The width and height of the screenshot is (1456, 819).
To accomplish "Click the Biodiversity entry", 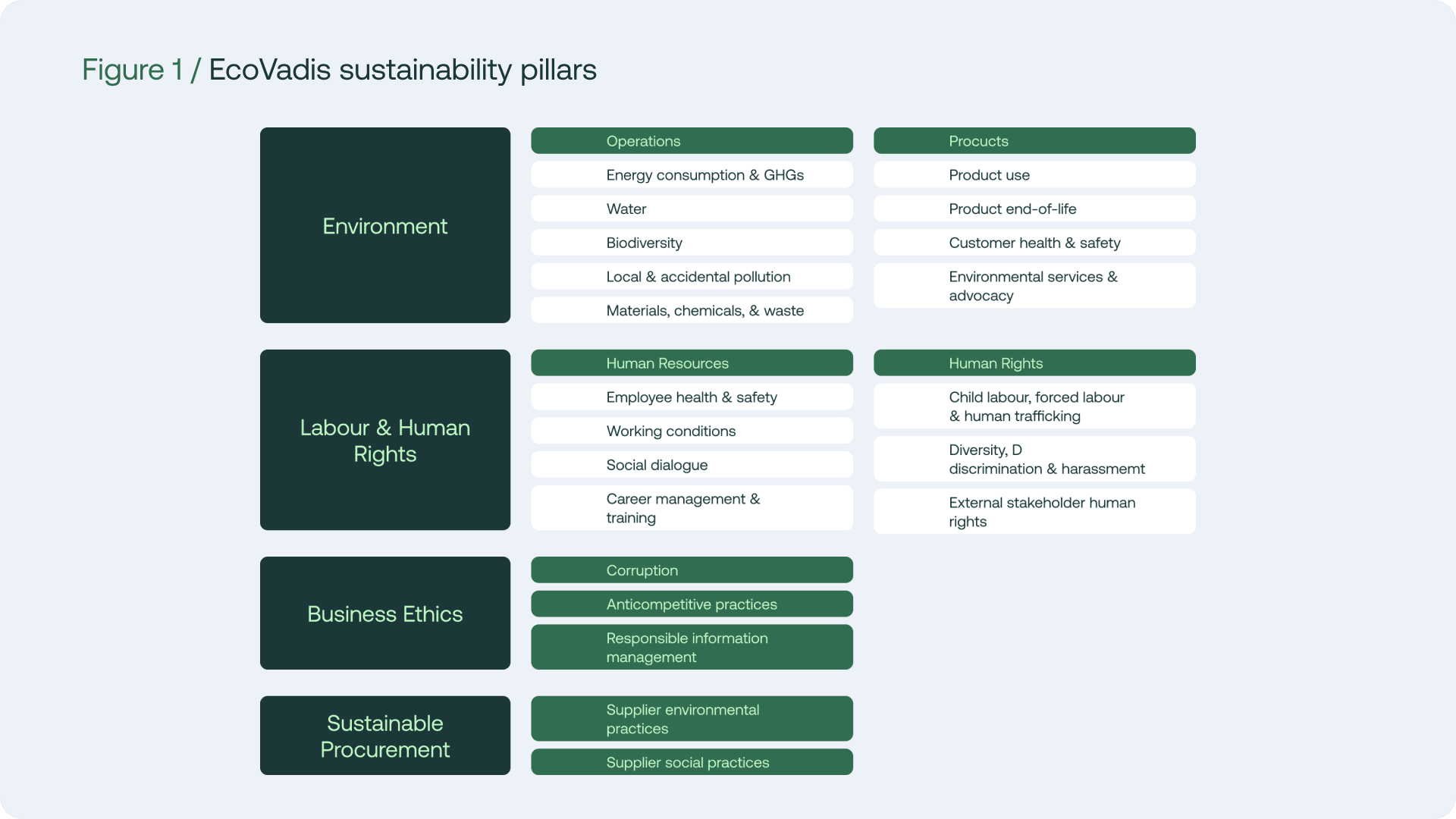I will click(x=691, y=243).
